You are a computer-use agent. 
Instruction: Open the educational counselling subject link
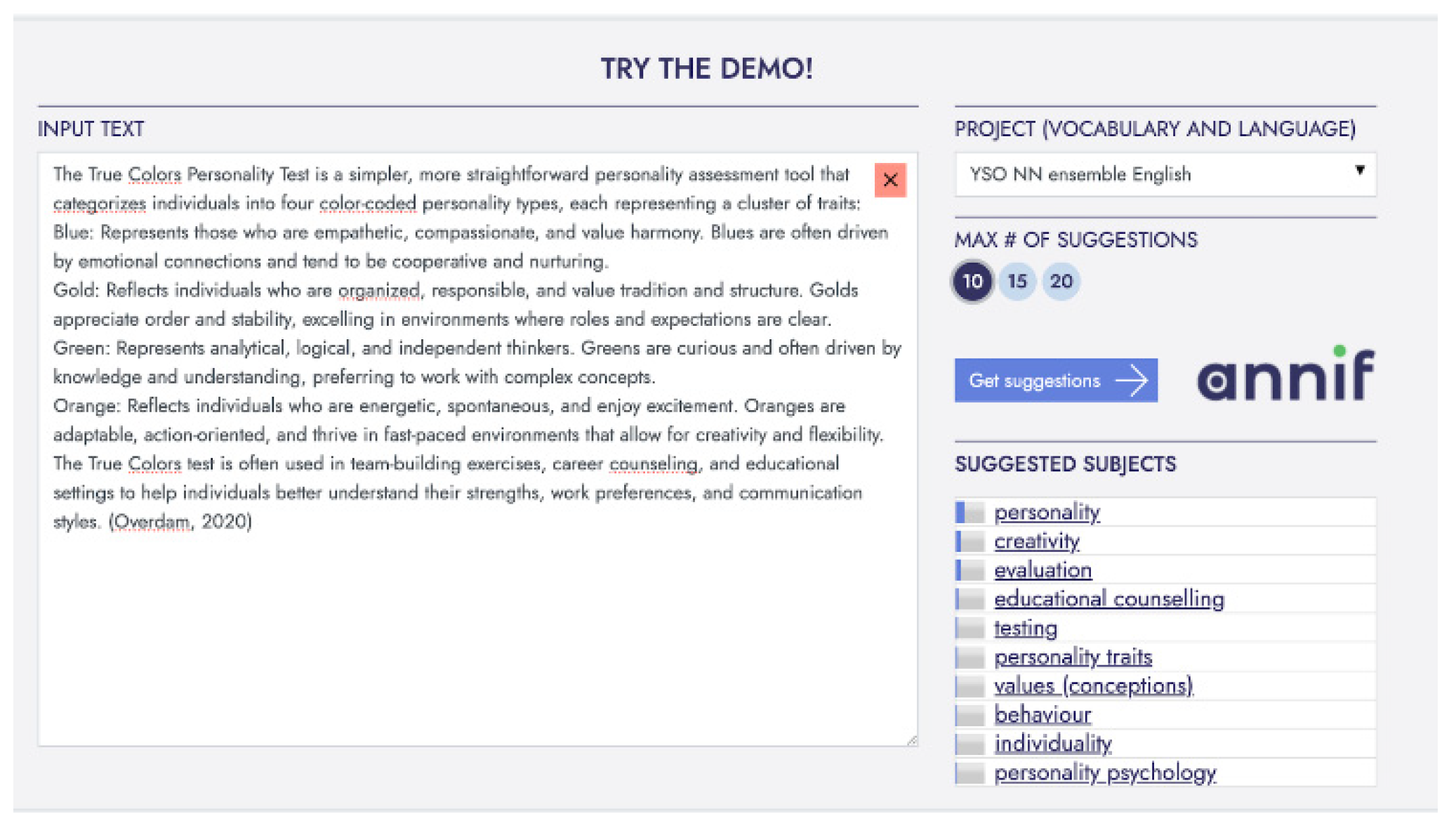(1109, 599)
